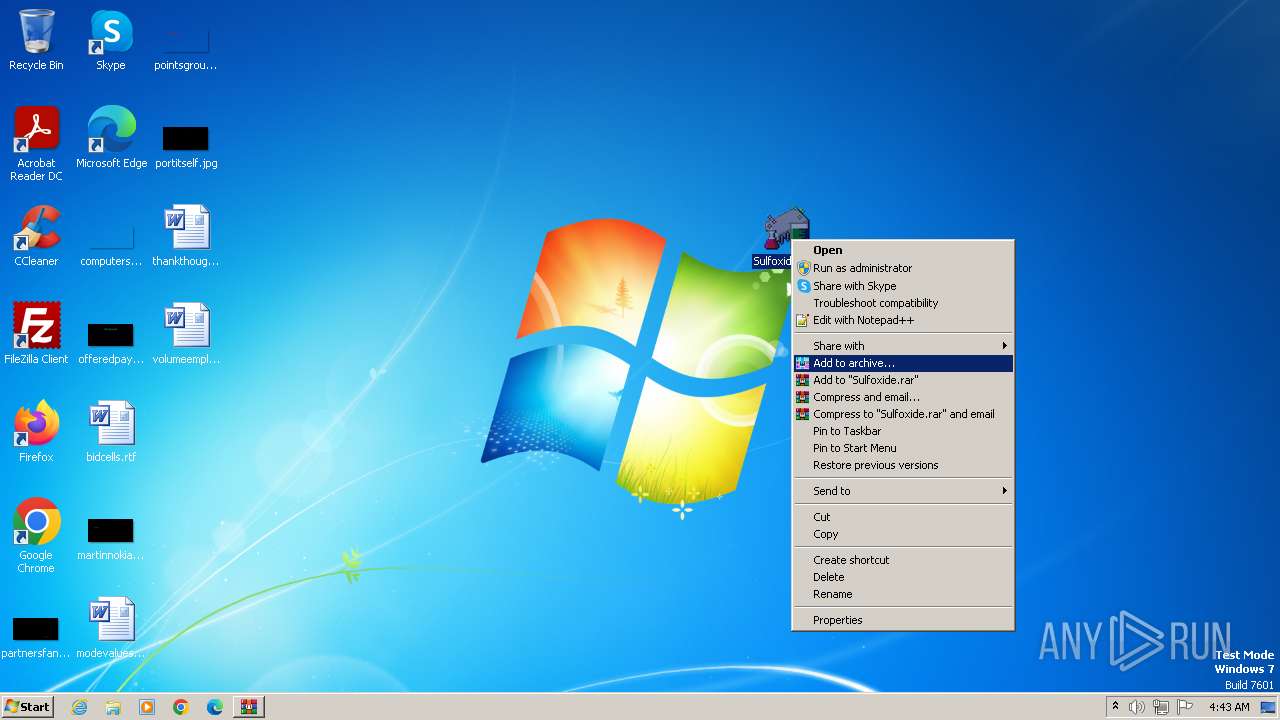Choose Edit with Notepad++
1280x720 pixels.
point(903,320)
